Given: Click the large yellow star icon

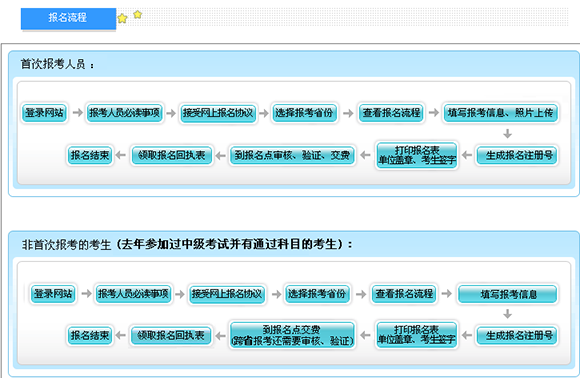Looking at the screenshot, I should 122,18.
